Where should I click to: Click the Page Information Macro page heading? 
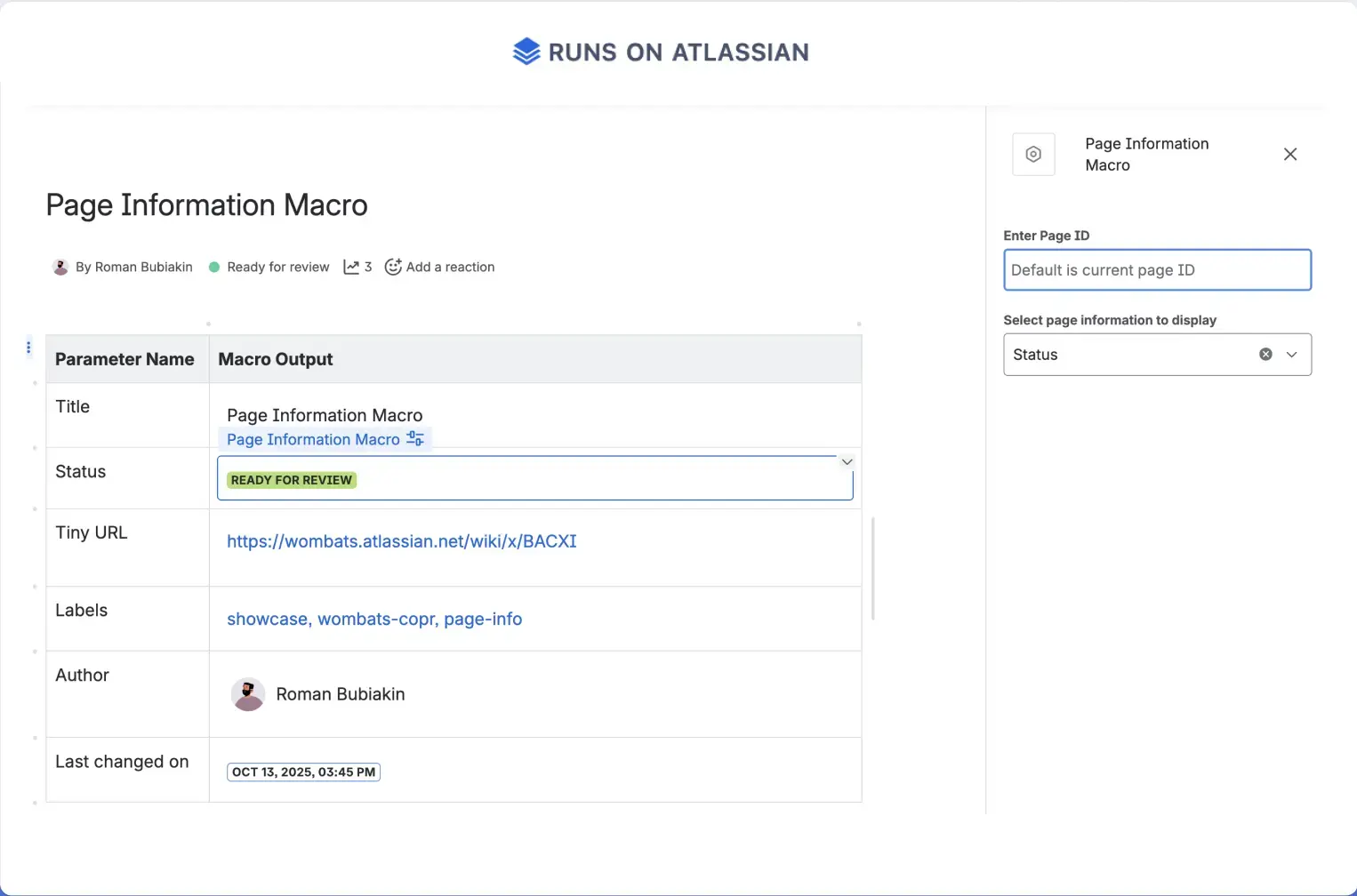coord(206,205)
